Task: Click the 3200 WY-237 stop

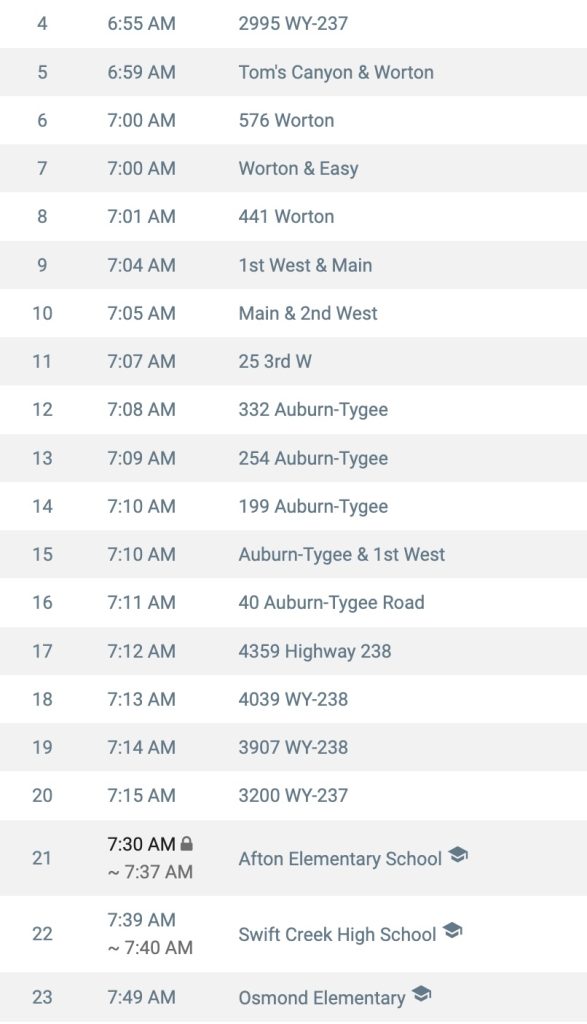Action: (293, 795)
